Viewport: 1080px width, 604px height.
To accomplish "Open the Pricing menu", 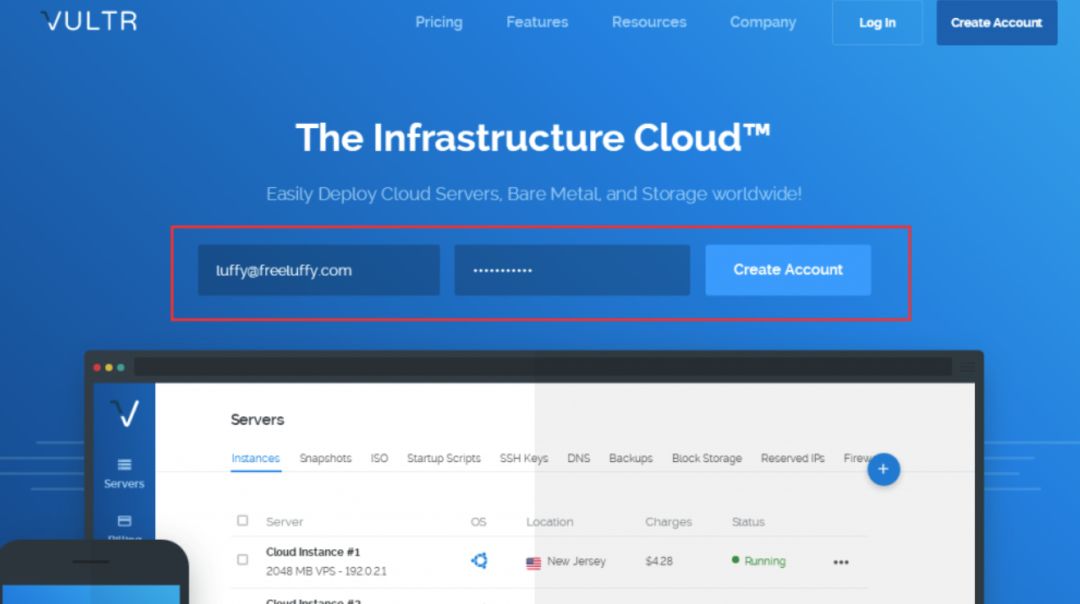I will pos(439,22).
